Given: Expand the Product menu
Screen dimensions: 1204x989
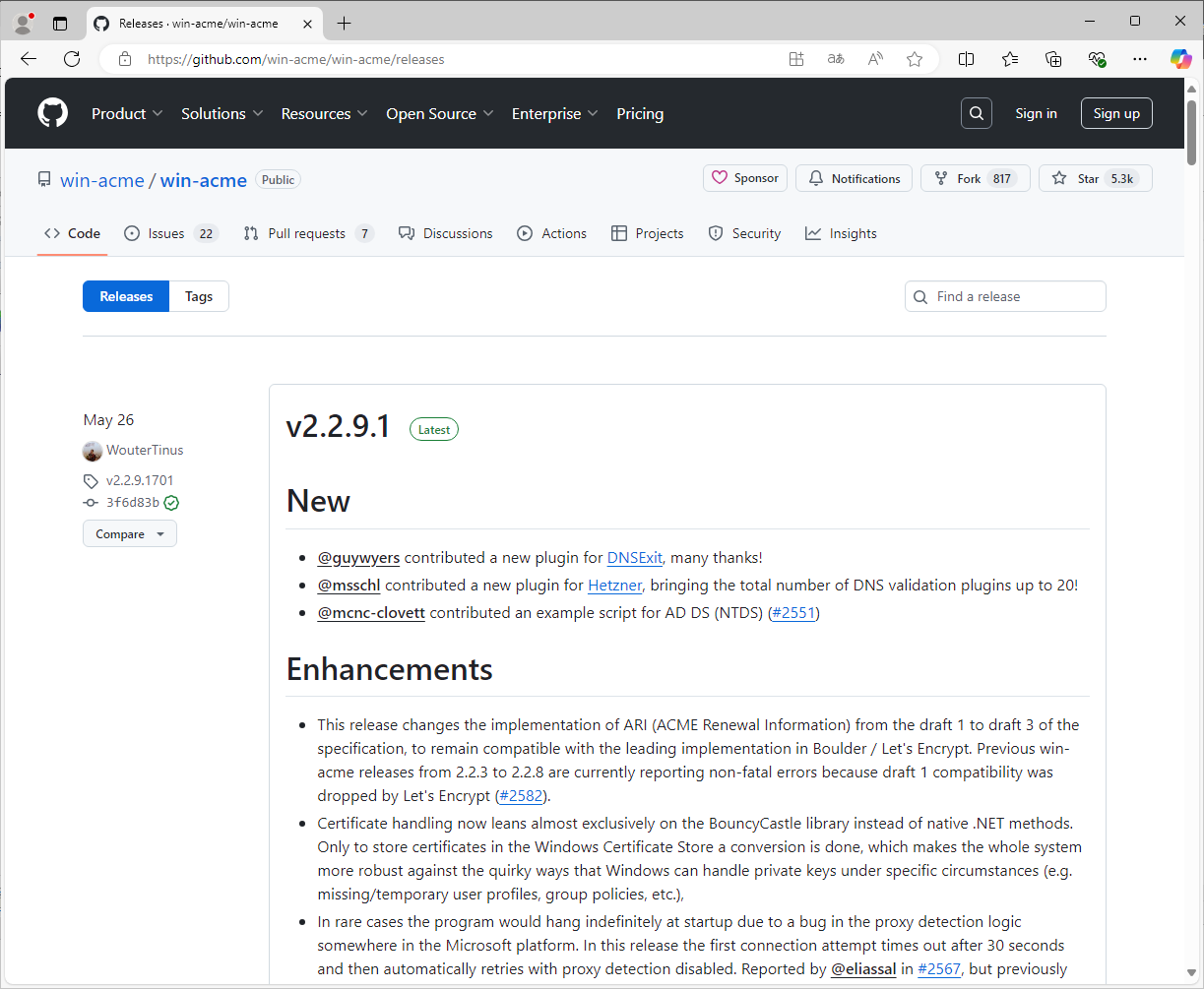Looking at the screenshot, I should (127, 114).
